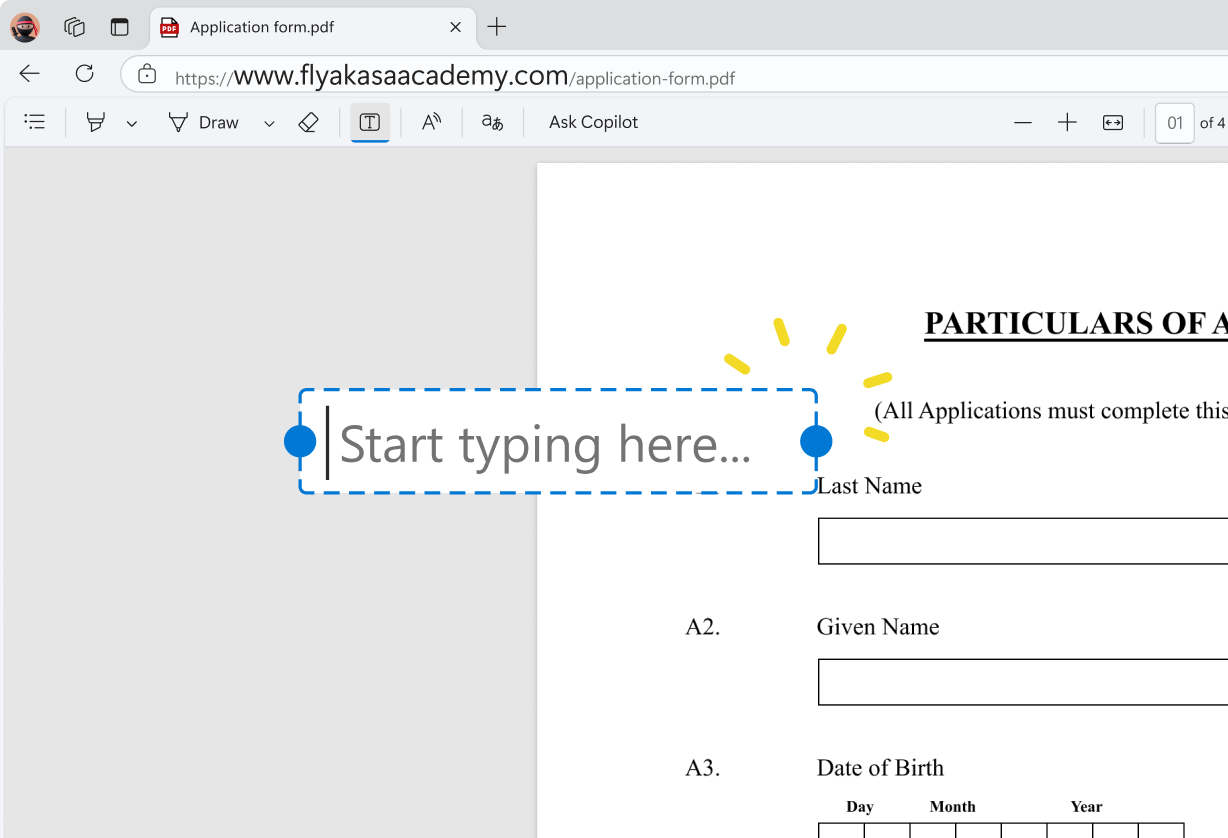Click the browser back arrow
Screen dimensions: 1228x838
click(x=30, y=74)
